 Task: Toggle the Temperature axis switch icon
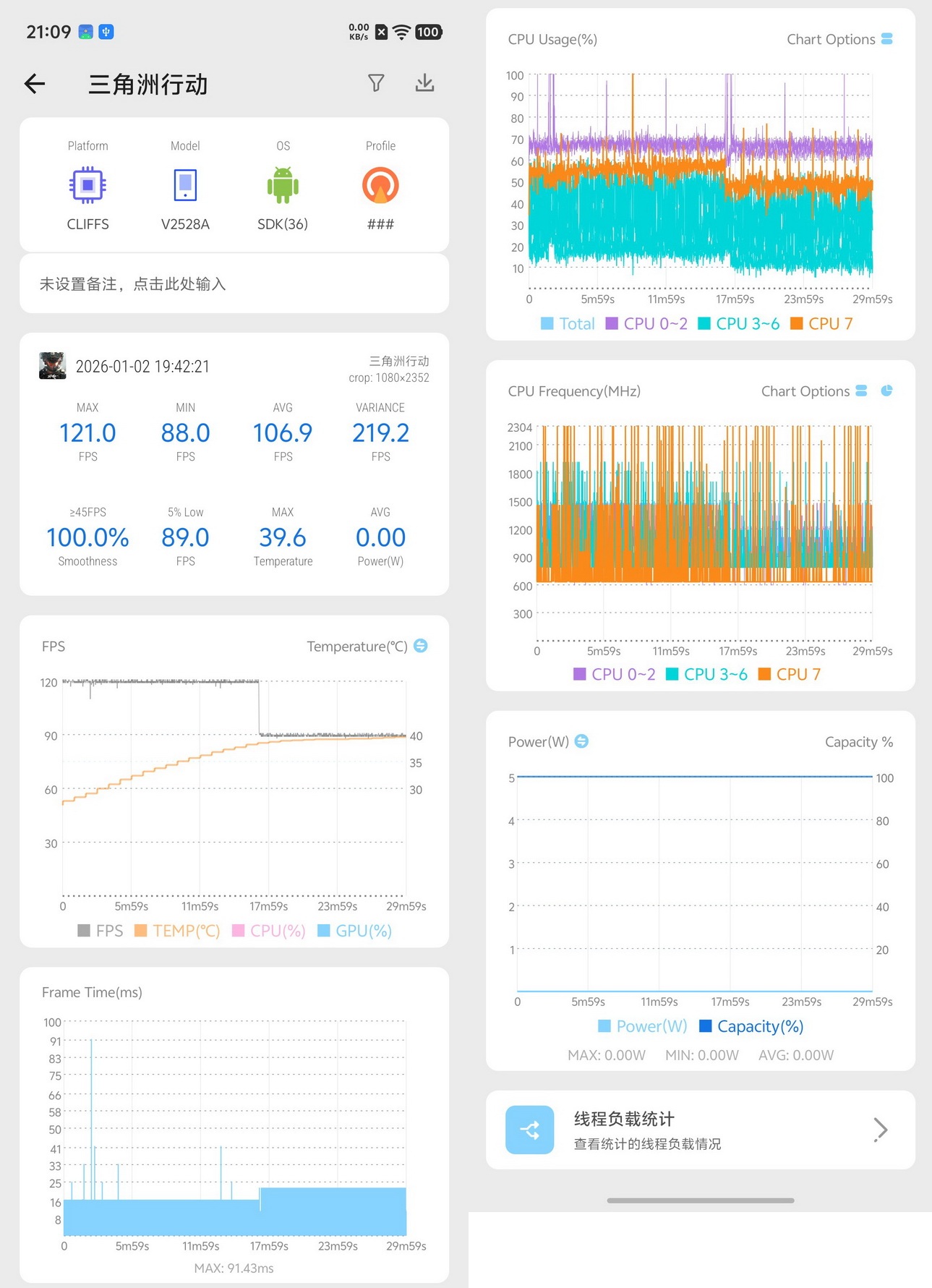(x=421, y=646)
